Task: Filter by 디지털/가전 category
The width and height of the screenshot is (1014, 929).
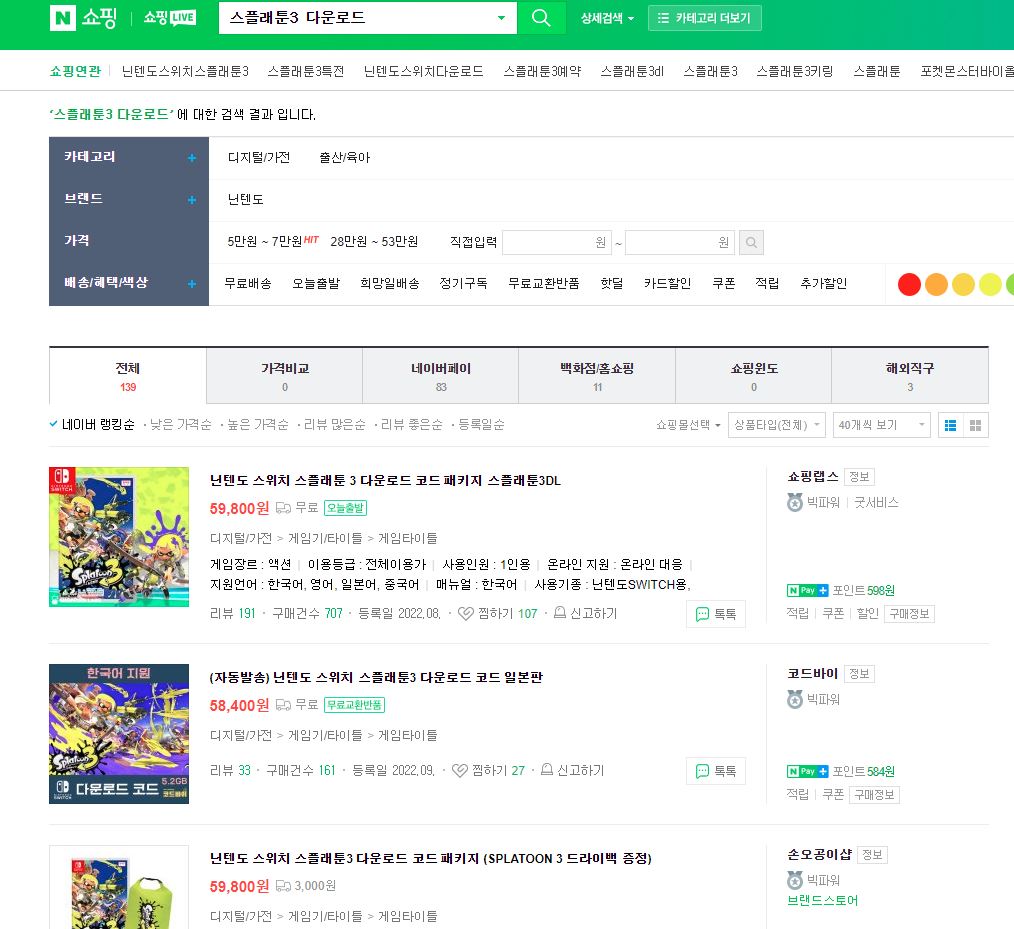Action: pos(259,157)
